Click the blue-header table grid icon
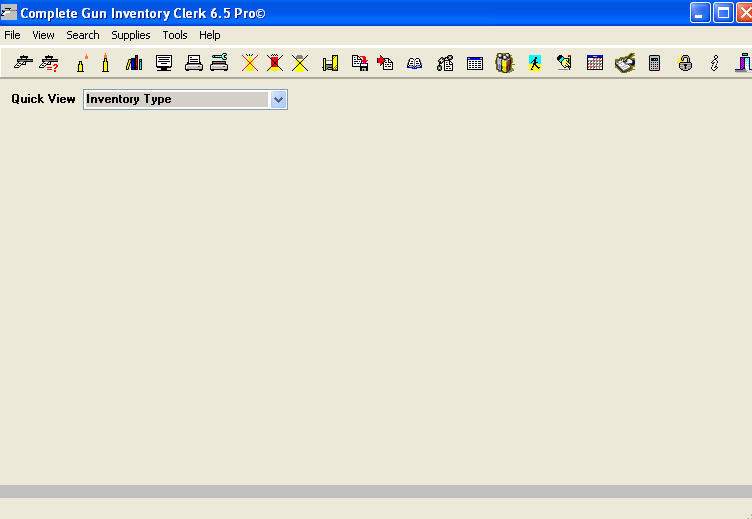752x519 pixels. (x=475, y=63)
